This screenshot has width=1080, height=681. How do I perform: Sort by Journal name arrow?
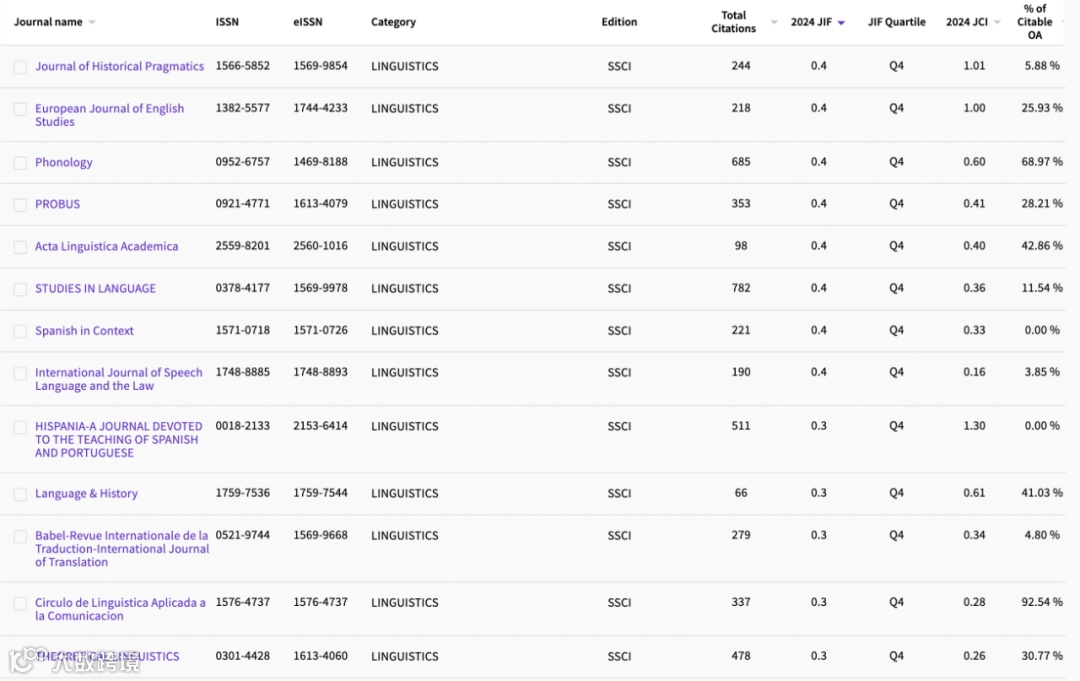[92, 23]
